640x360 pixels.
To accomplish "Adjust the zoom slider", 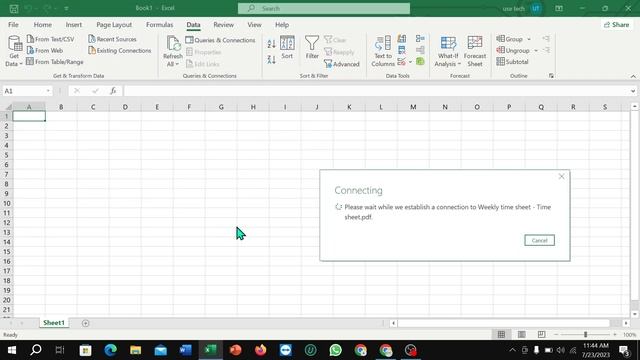I will (585, 335).
